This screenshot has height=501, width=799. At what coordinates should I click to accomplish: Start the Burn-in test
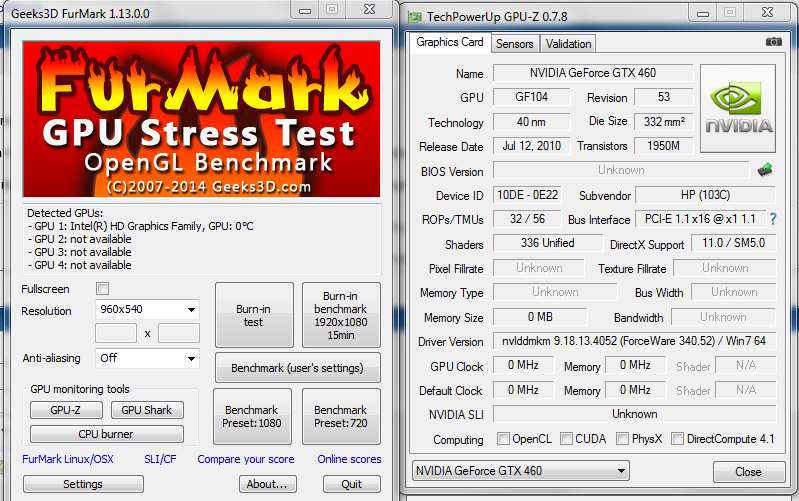pos(254,315)
